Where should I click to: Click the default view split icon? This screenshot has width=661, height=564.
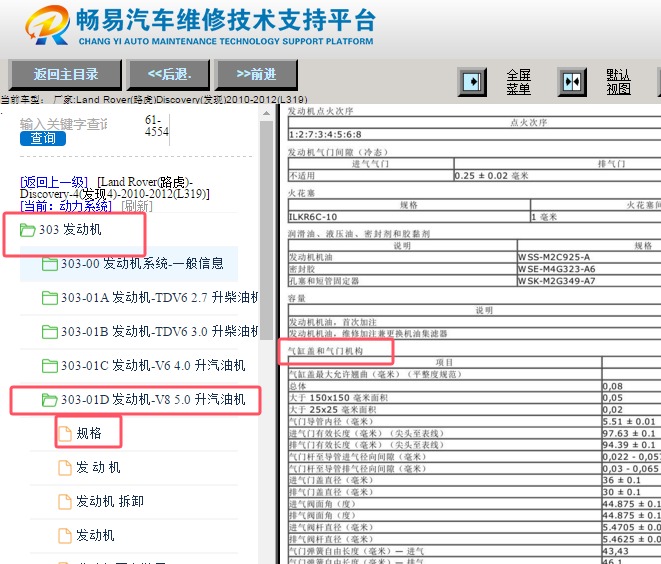(x=572, y=81)
